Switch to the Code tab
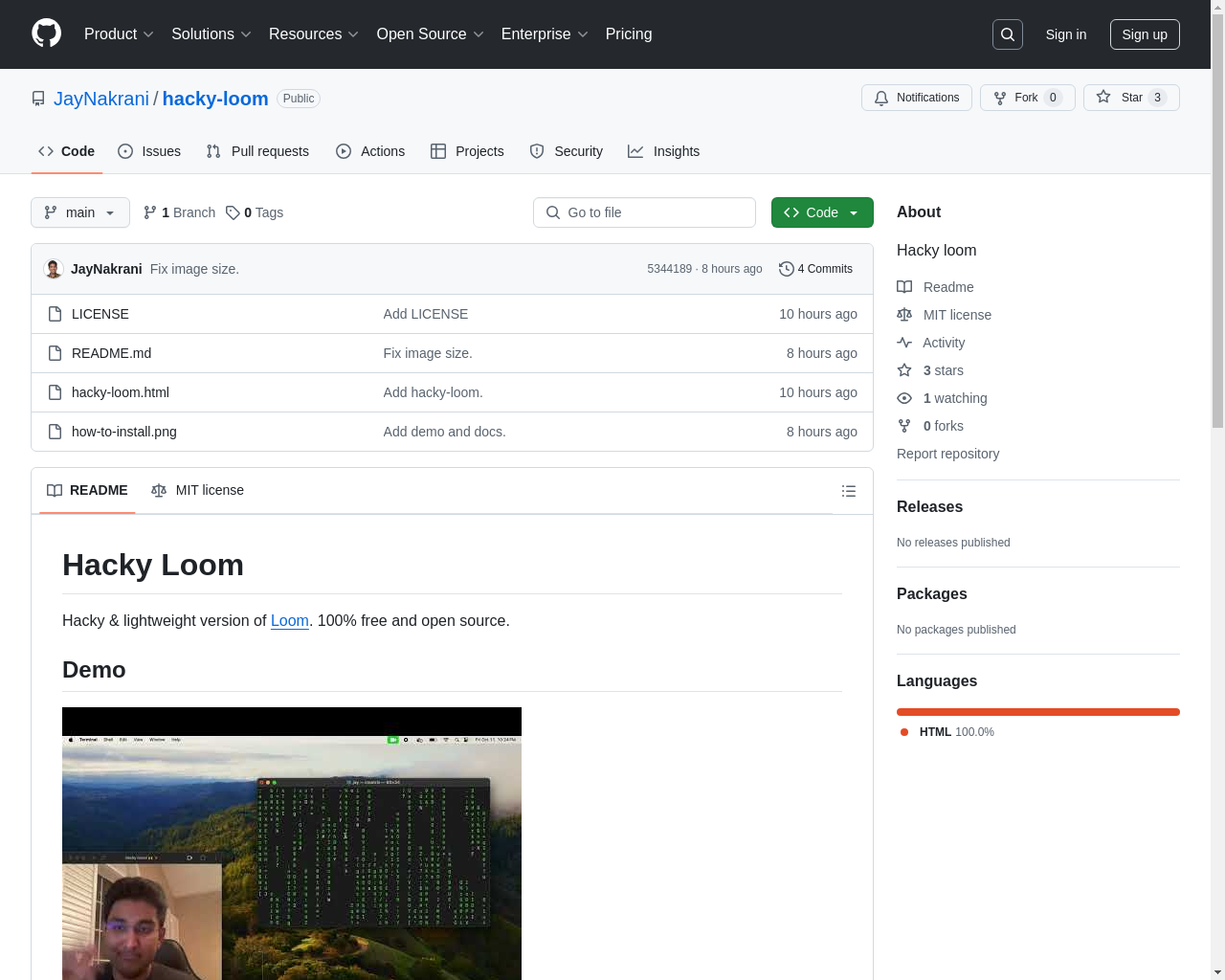The image size is (1225, 980). pyautogui.click(x=67, y=151)
